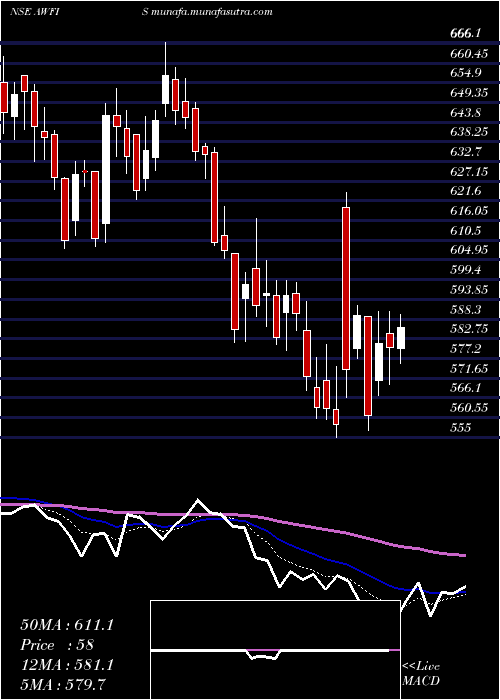Select the 638.25 price level label
The image size is (500, 700).
[x=469, y=132]
